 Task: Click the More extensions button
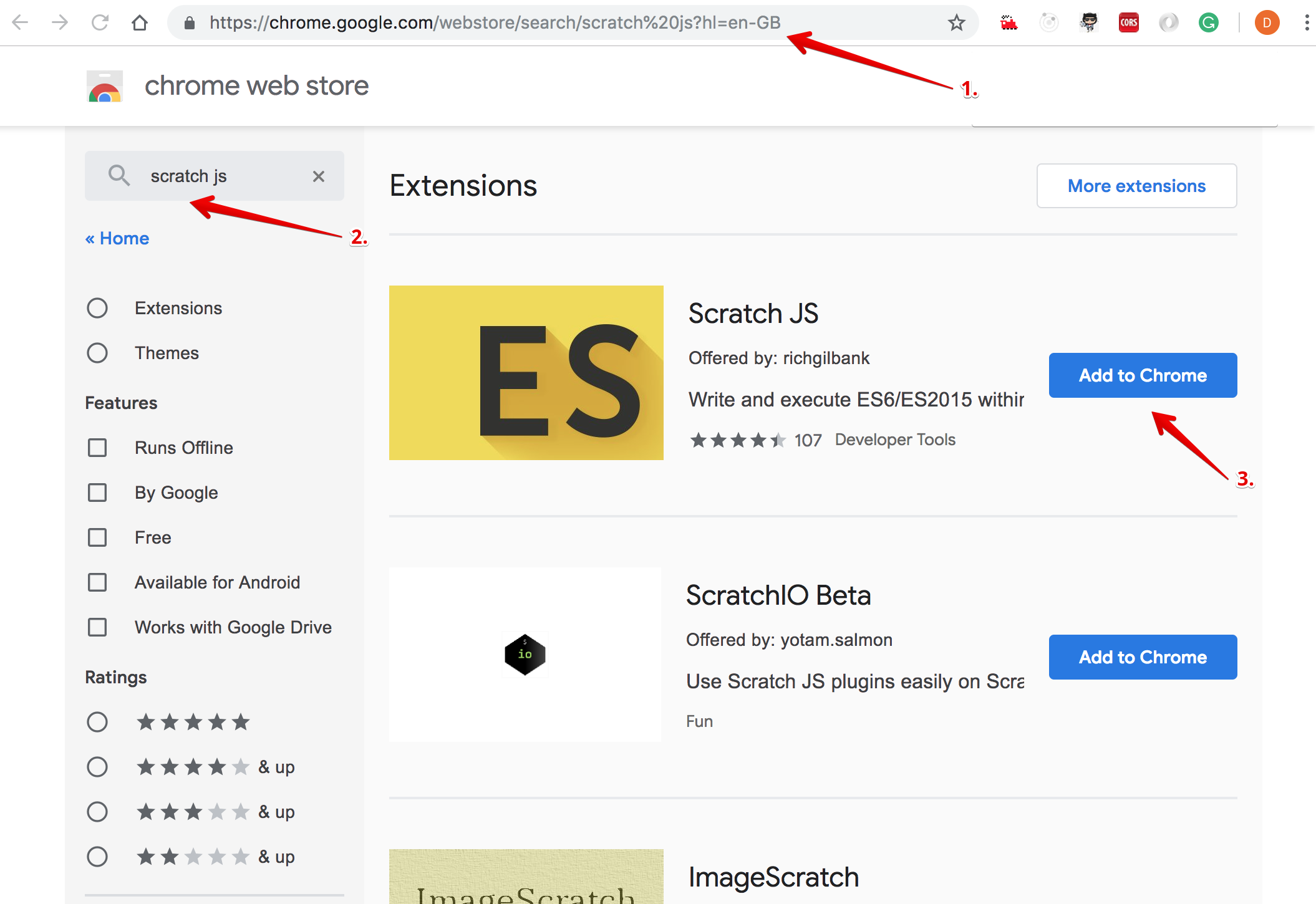pyautogui.click(x=1136, y=186)
